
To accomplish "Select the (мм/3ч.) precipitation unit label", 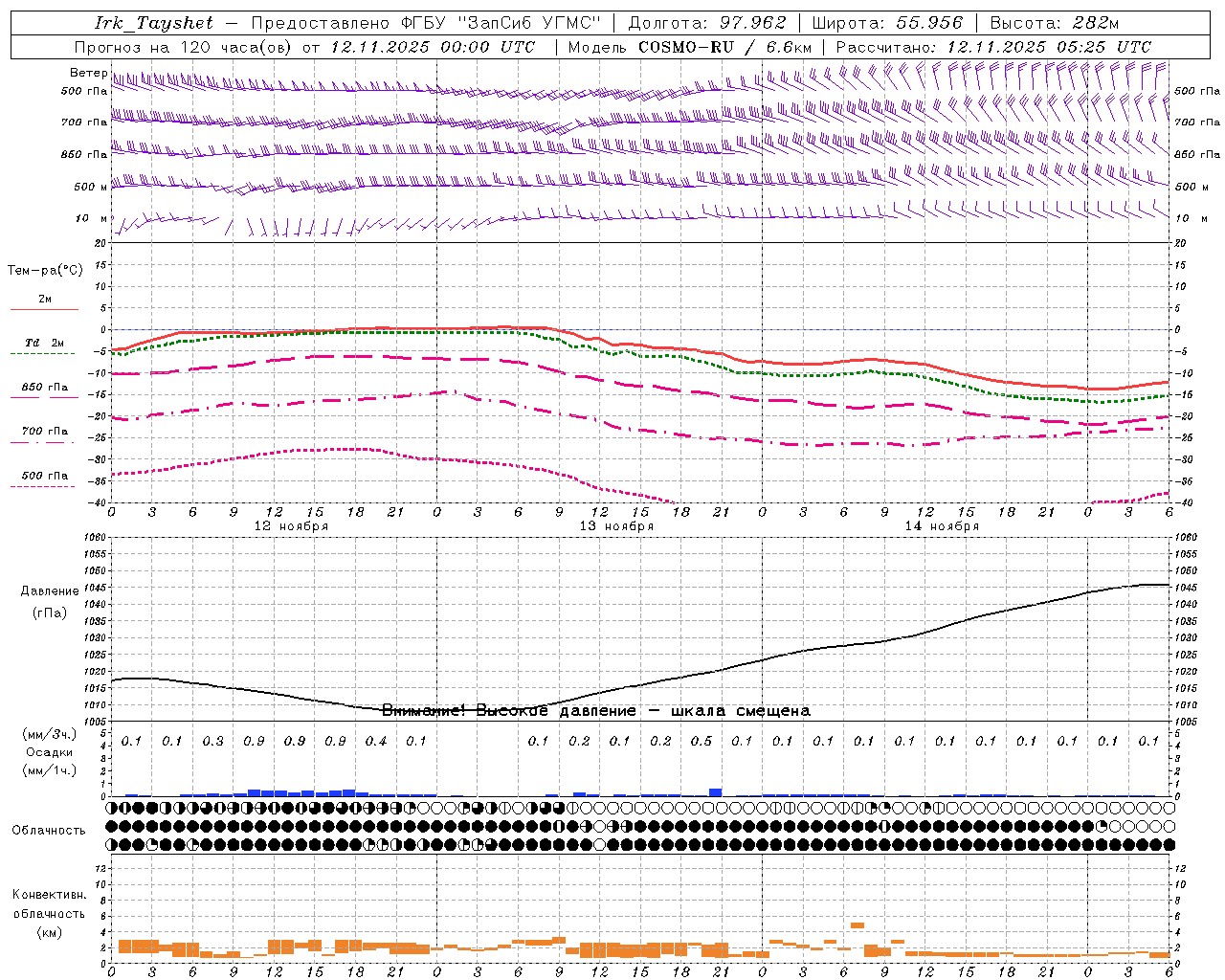I will click(x=49, y=734).
